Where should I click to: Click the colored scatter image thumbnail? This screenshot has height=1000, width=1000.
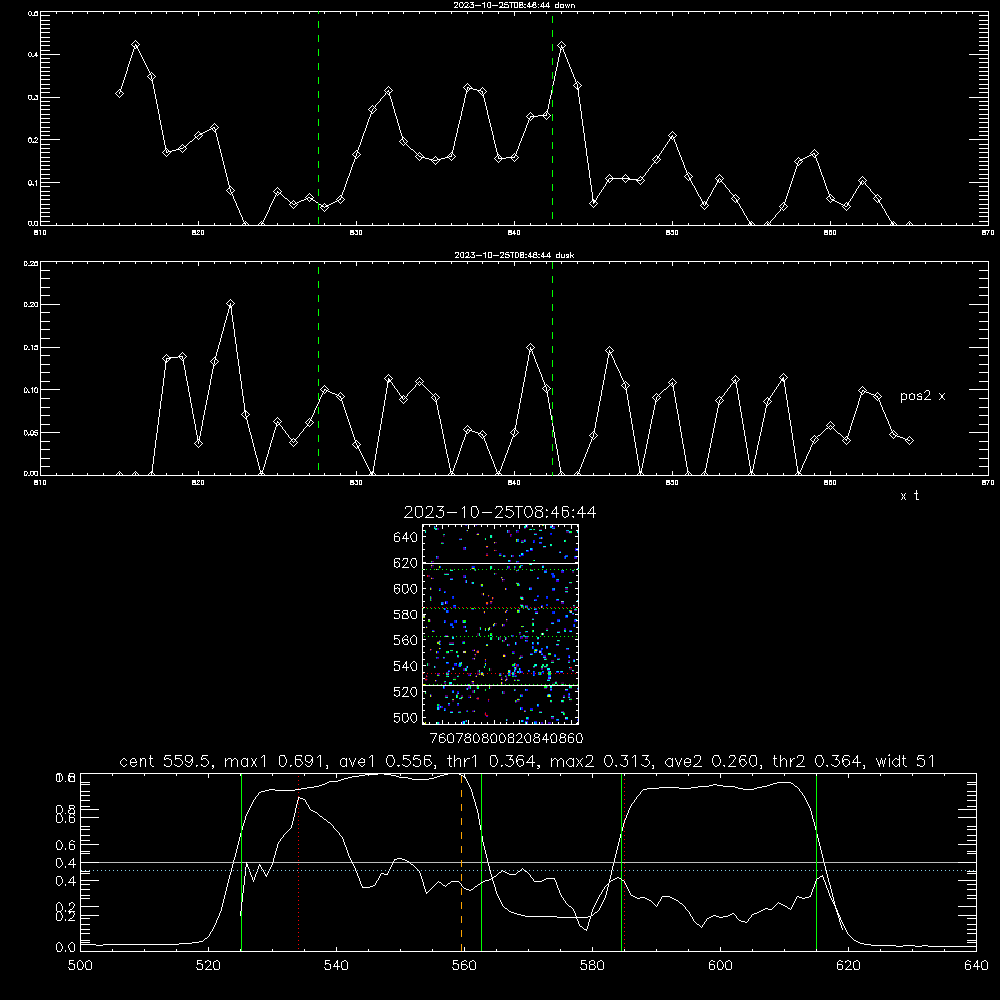click(500, 624)
